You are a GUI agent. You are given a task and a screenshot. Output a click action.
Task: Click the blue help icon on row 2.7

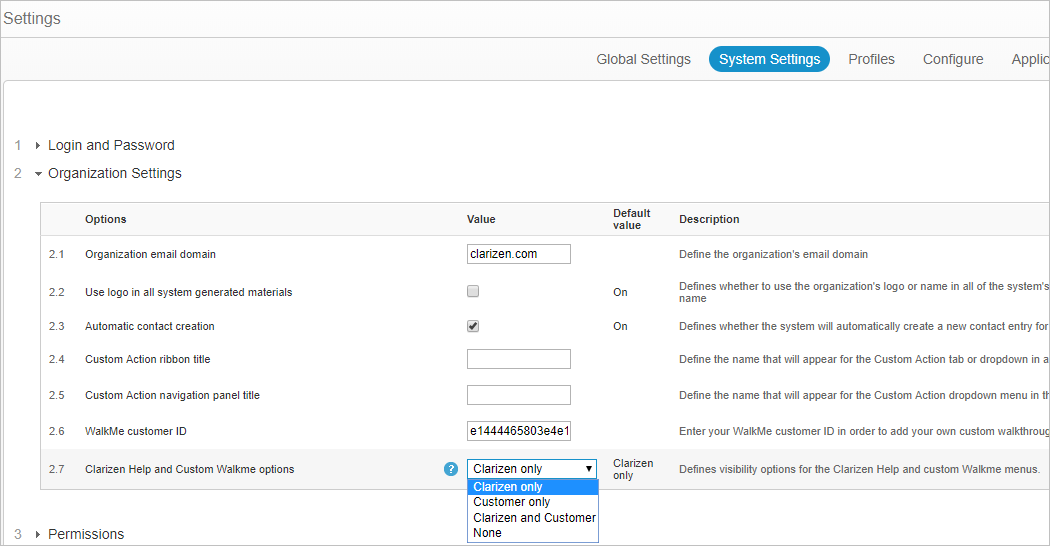(451, 469)
